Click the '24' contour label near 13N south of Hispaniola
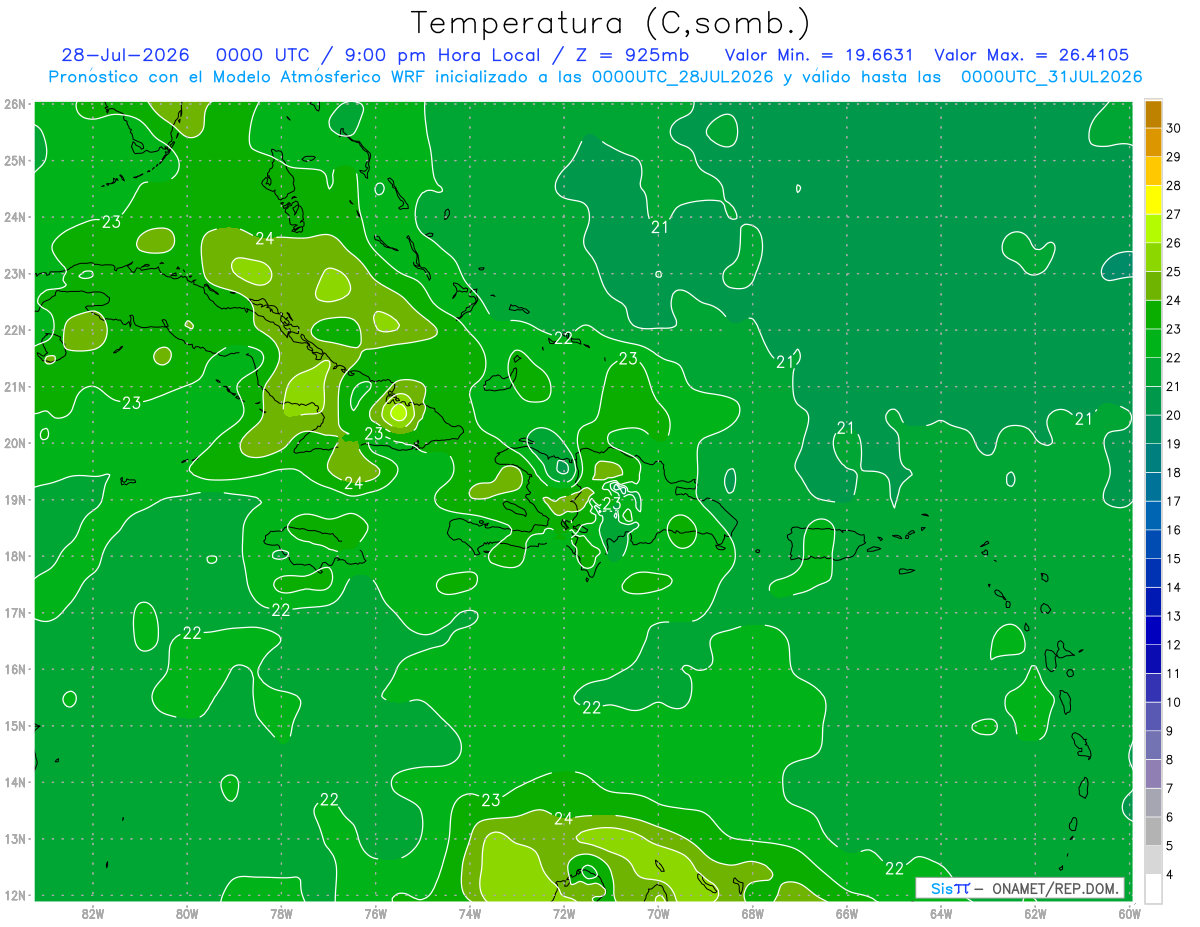This screenshot has width=1200, height=927. tap(563, 819)
